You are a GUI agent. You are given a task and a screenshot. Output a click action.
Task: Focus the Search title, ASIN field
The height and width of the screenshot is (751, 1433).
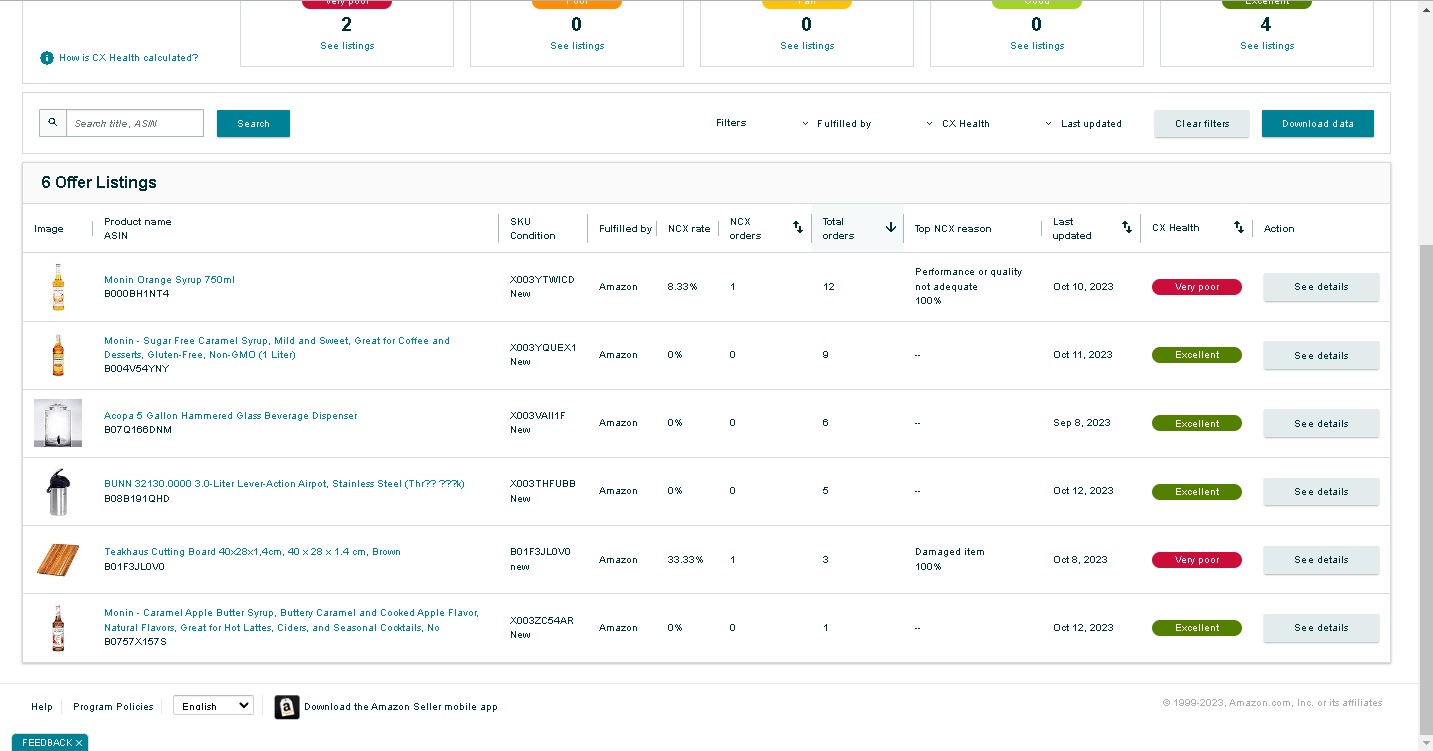[x=135, y=123]
